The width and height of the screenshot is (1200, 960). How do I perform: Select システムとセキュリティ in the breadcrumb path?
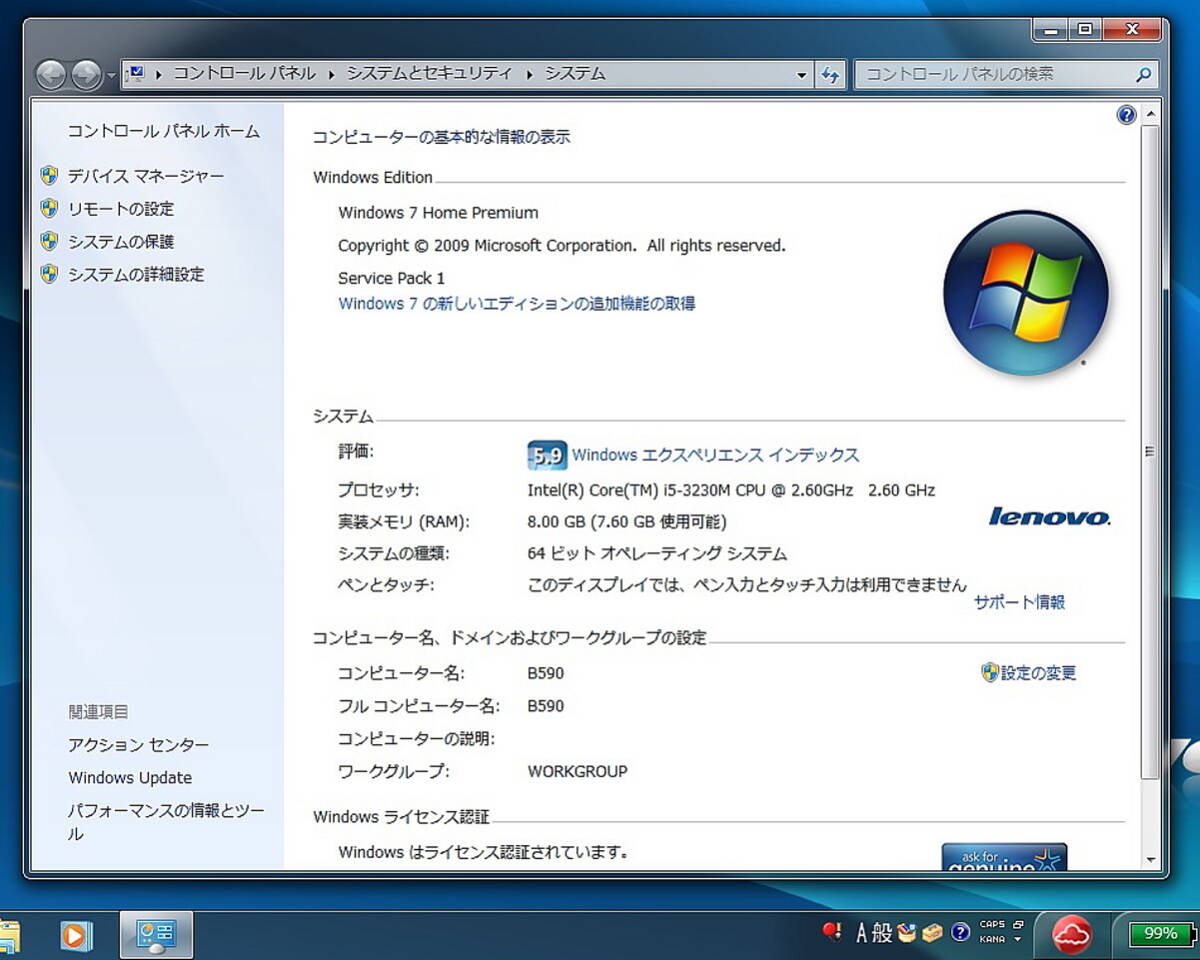tap(429, 74)
